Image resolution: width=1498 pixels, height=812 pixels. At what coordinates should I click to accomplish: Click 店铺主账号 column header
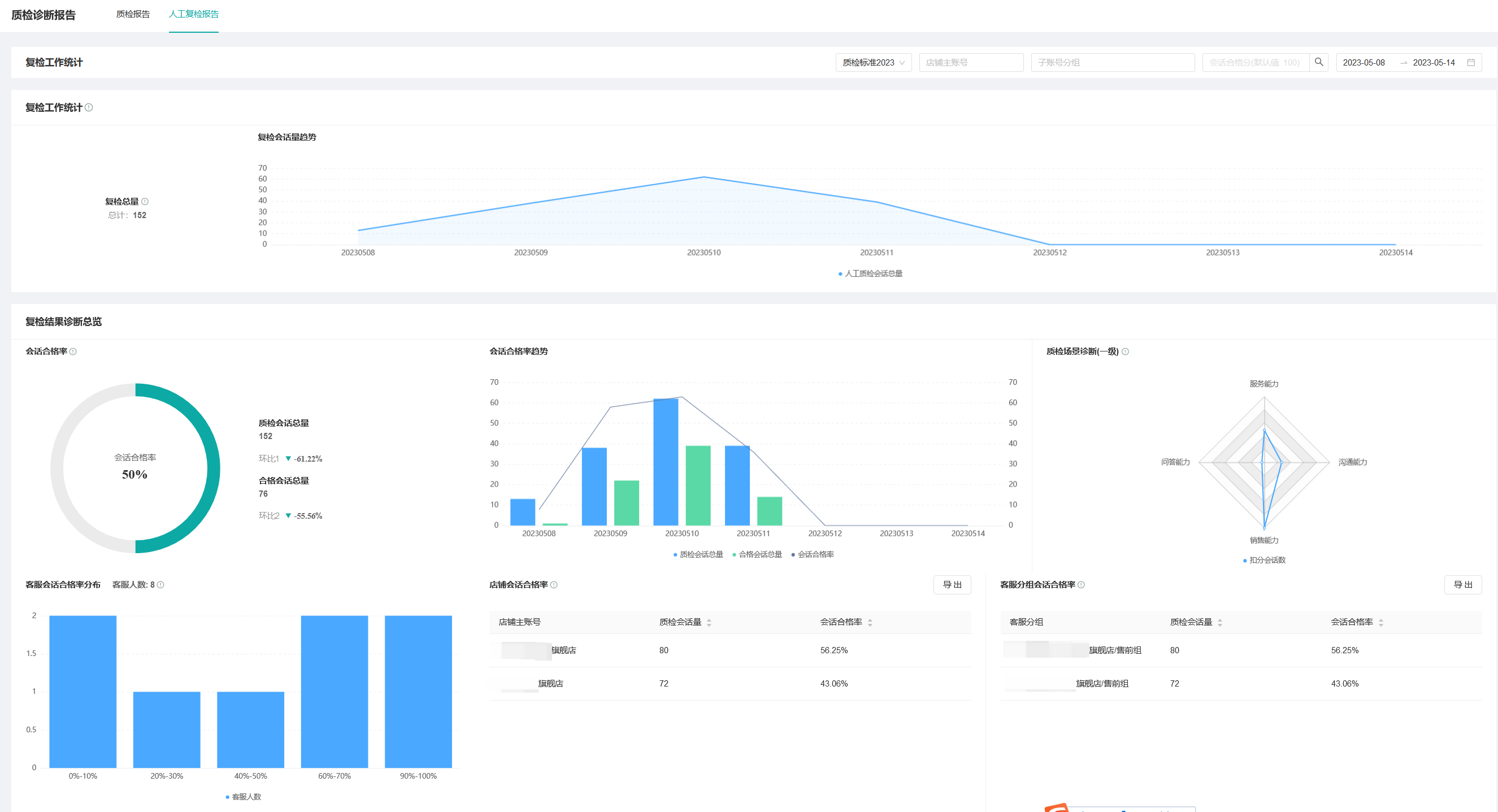[519, 622]
